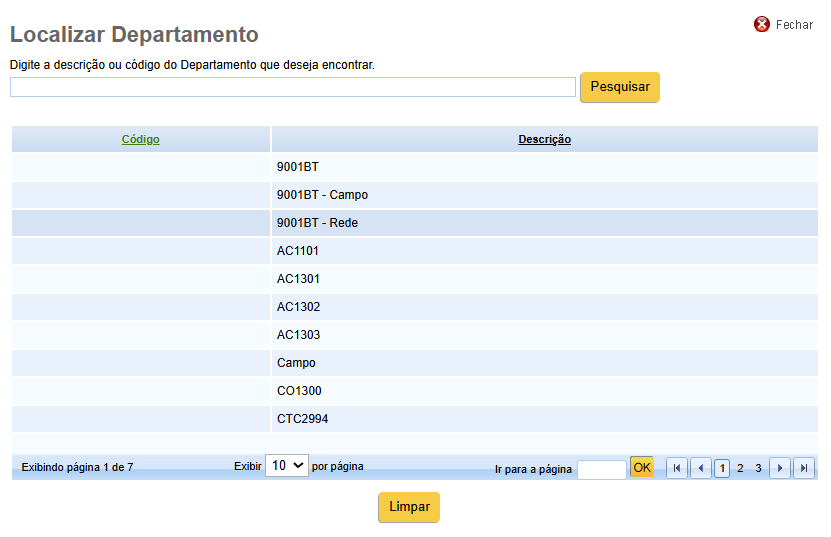Focus the department search text field

tap(293, 87)
